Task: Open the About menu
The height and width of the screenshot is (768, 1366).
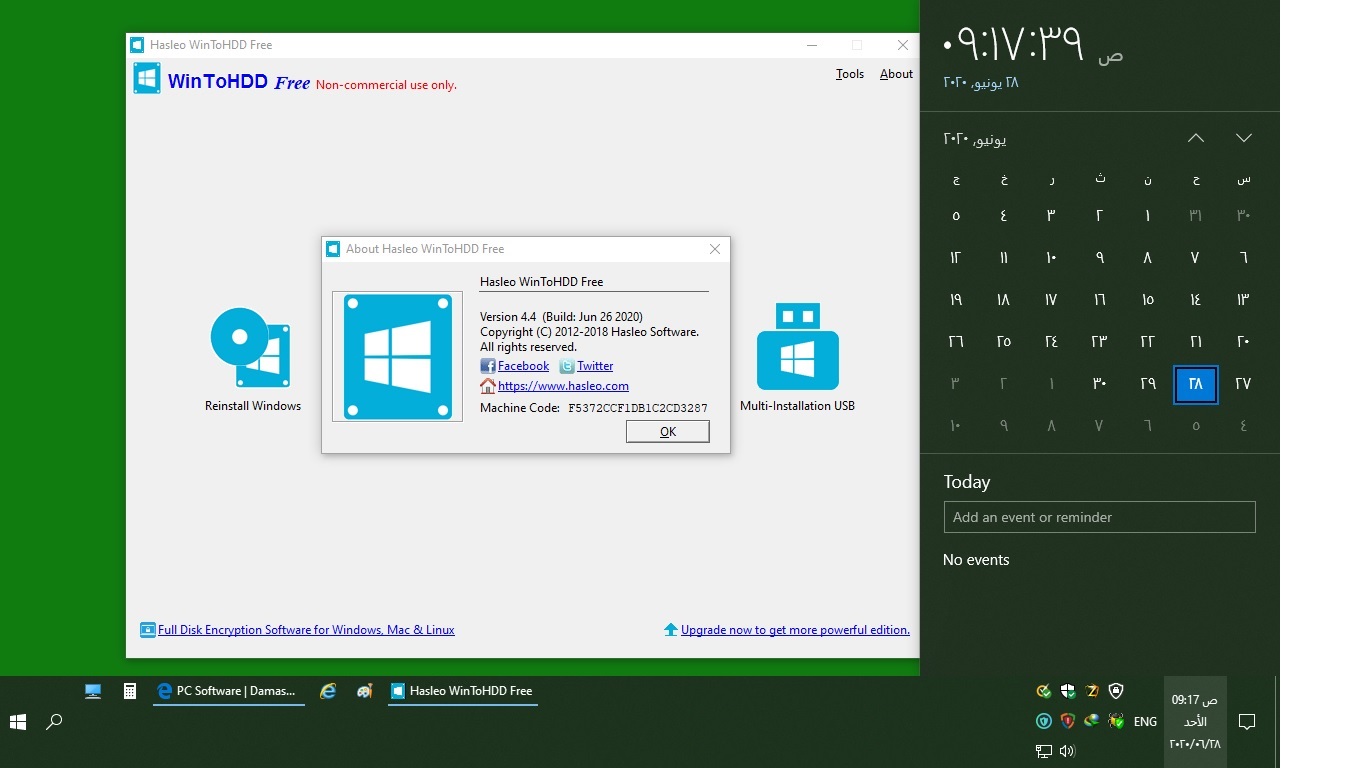Action: click(x=896, y=74)
